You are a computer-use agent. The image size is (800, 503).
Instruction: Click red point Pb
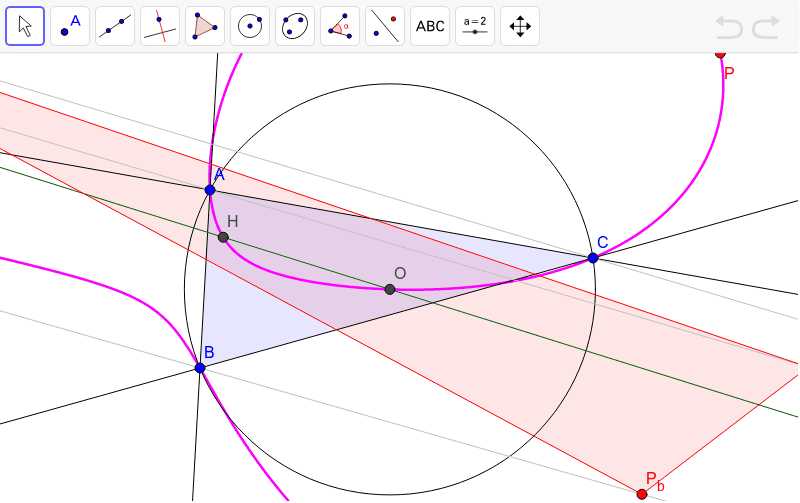tap(642, 494)
